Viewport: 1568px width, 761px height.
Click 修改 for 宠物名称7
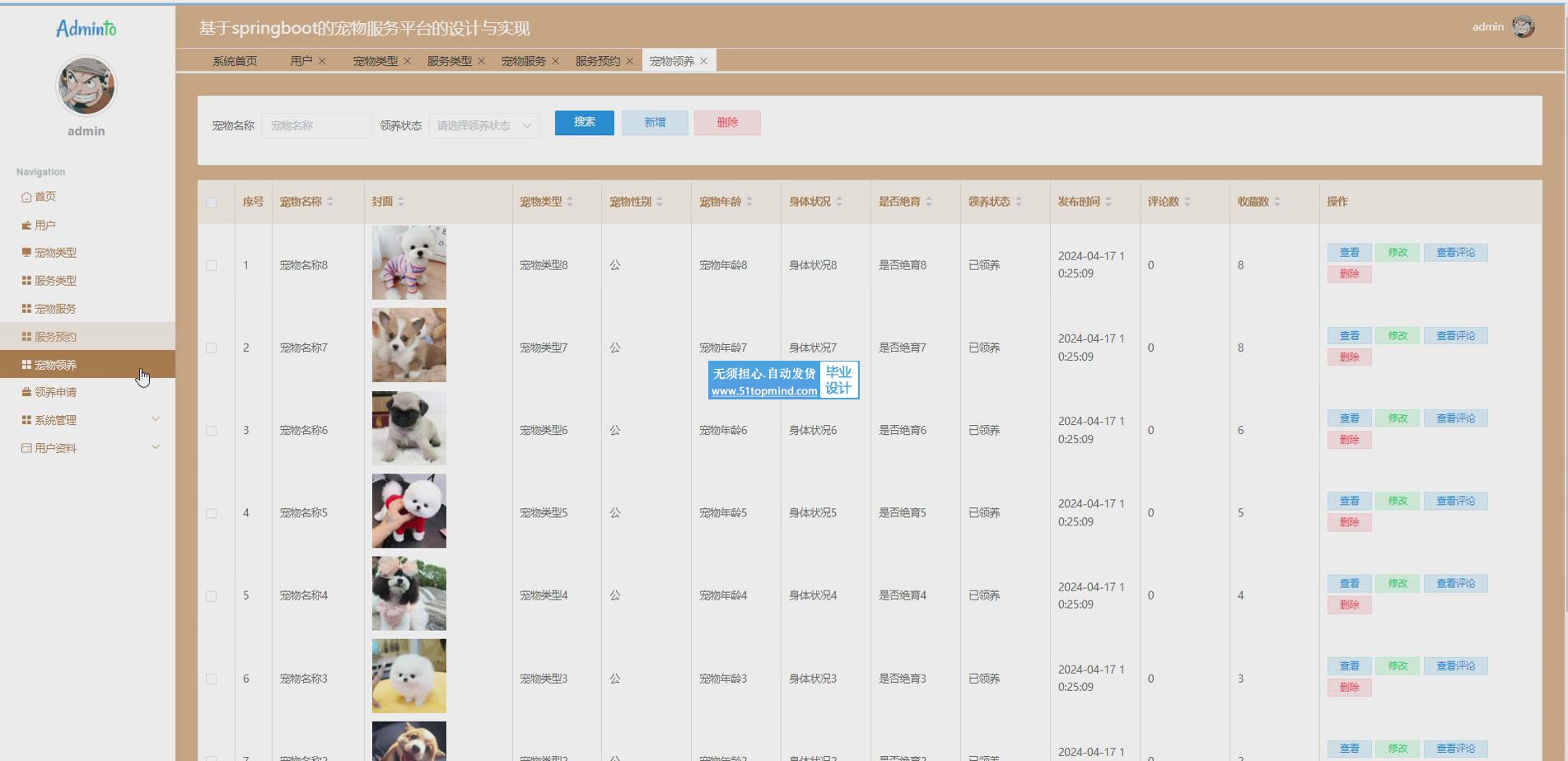coord(1398,336)
